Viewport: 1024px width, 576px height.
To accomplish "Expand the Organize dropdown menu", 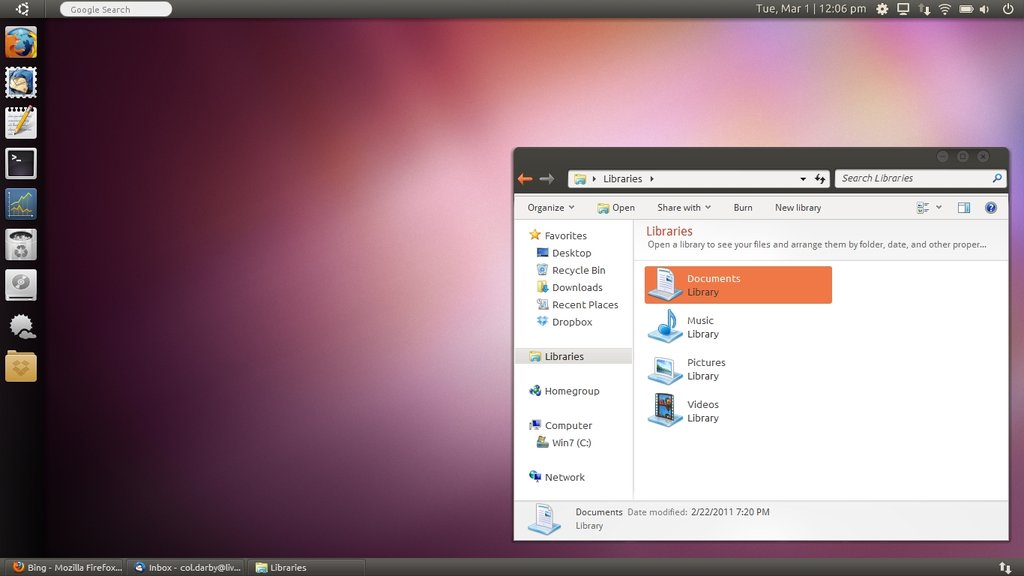I will (x=551, y=208).
